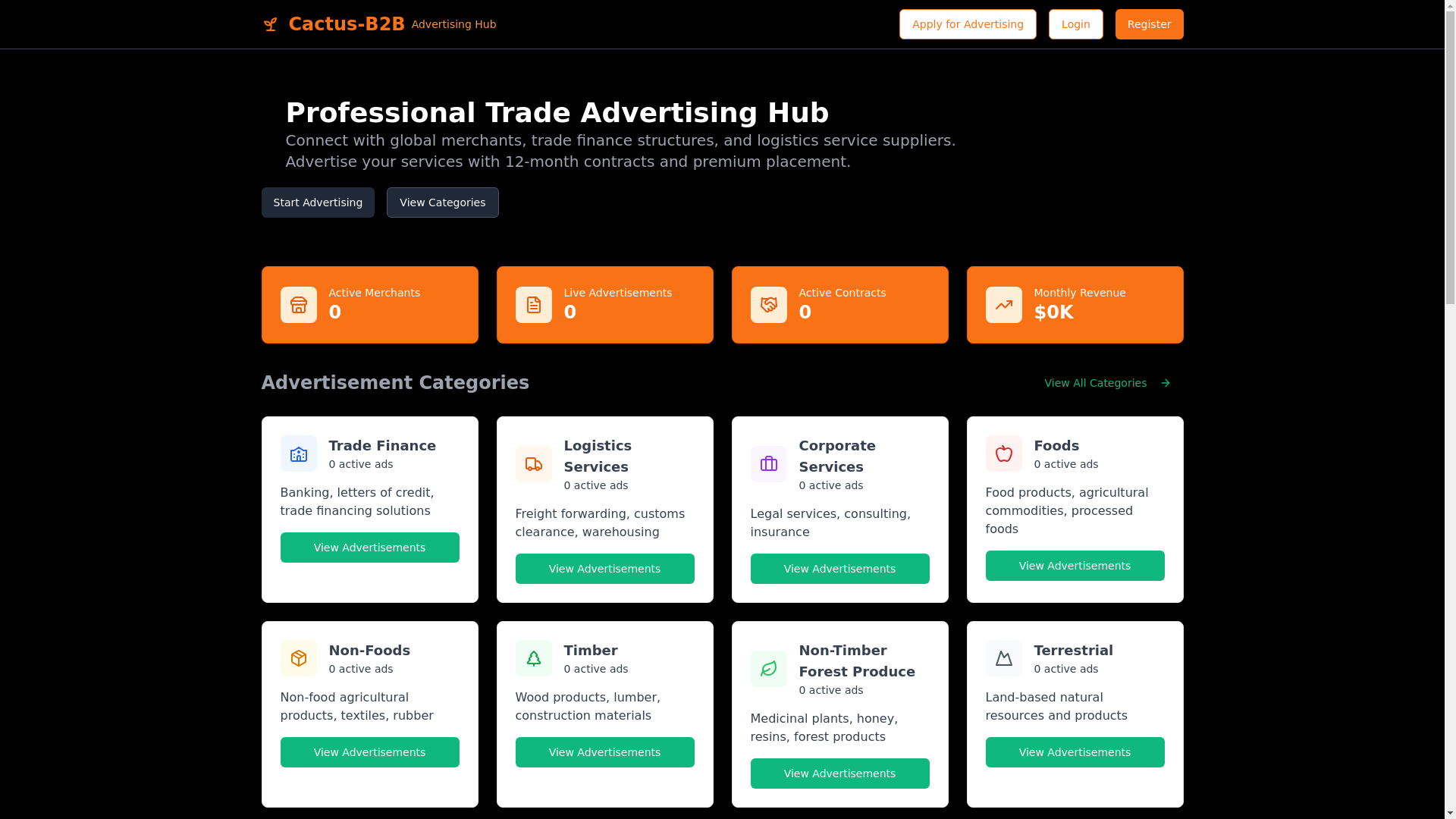The image size is (1456, 819).
Task: Click 'Land-based natural resources' description
Action: (1056, 707)
